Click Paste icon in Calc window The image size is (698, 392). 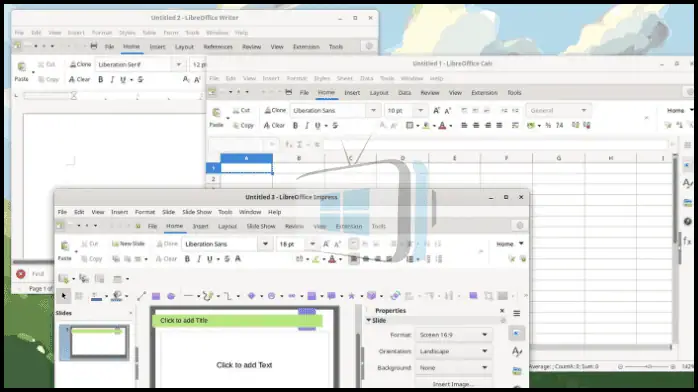click(x=216, y=113)
